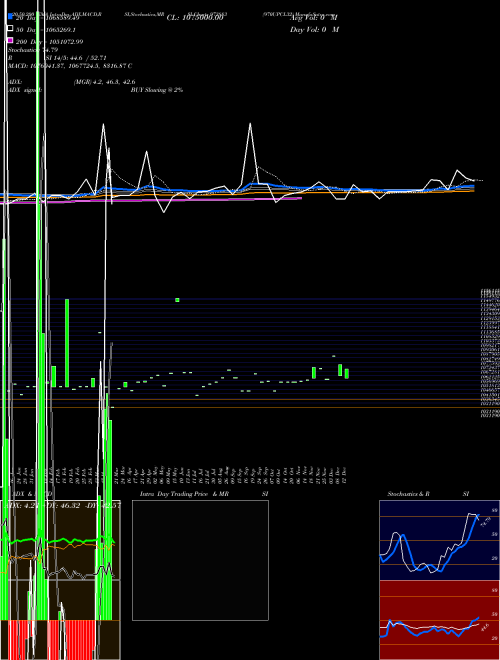Screen dimensions: 500x660
Task: Select the CL: 1075000.00 closing price text
Action: click(x=194, y=18)
